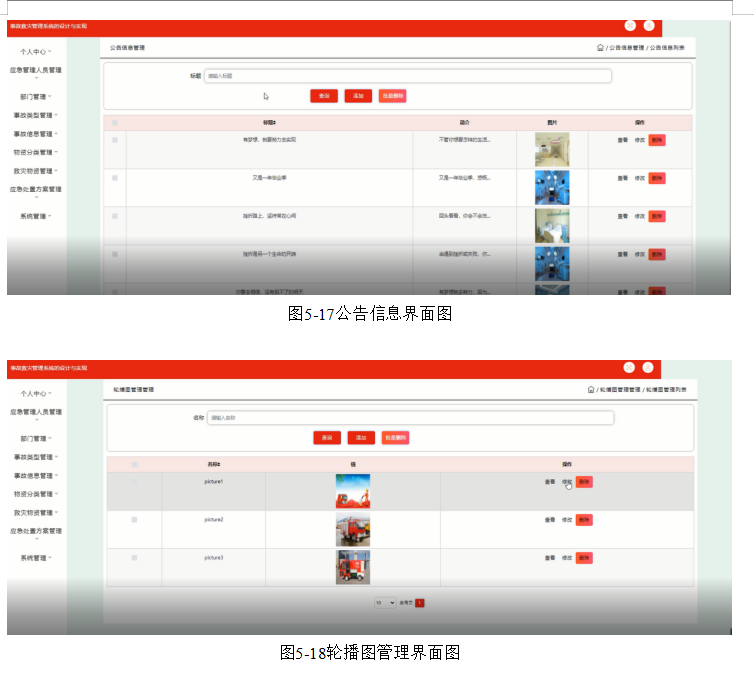Screen dimensions: 754x678
Task: Tick the checkbox for picture3 row
Action: click(x=135, y=558)
